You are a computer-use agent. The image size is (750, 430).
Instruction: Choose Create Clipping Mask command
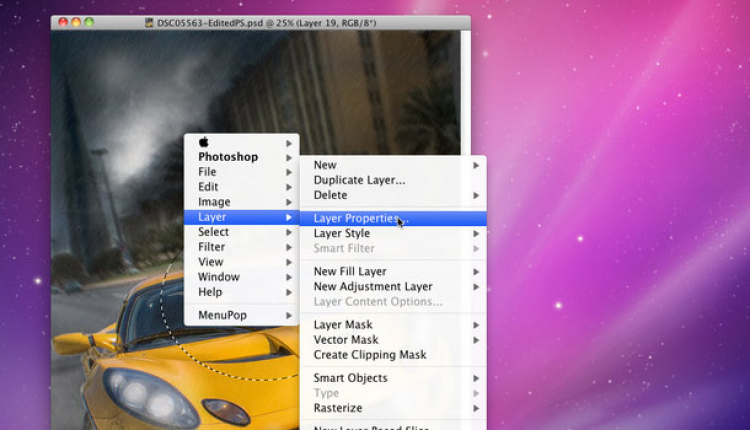[393, 355]
